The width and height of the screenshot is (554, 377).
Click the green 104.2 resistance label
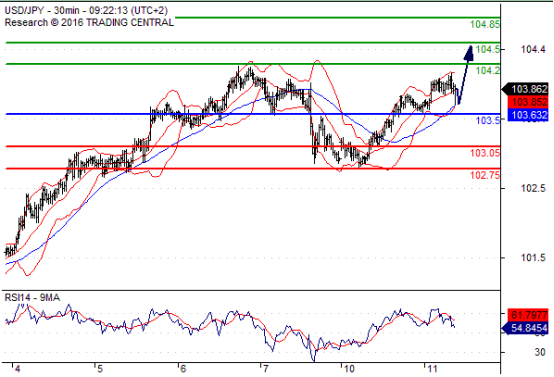(x=488, y=71)
